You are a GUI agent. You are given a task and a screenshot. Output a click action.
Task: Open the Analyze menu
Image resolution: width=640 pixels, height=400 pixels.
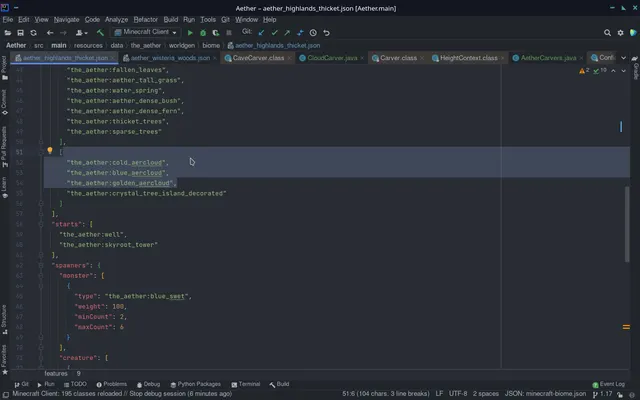[116, 20]
